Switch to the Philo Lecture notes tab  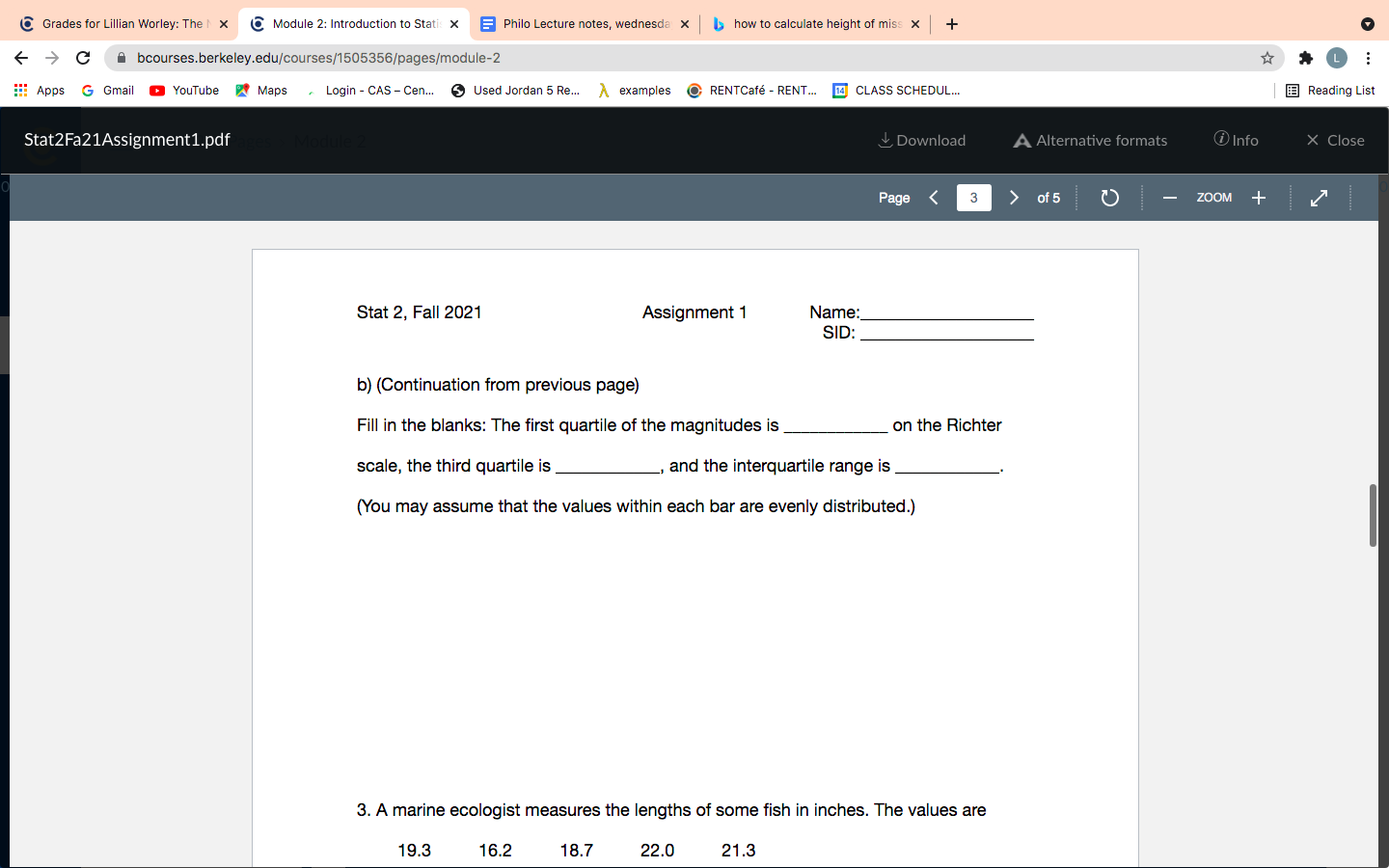click(579, 23)
